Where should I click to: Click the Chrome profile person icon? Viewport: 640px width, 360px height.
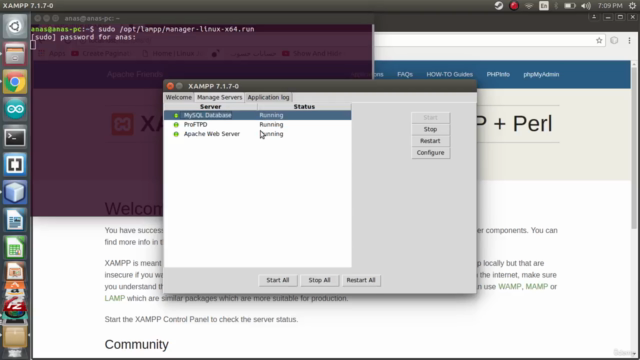[x=594, y=17]
